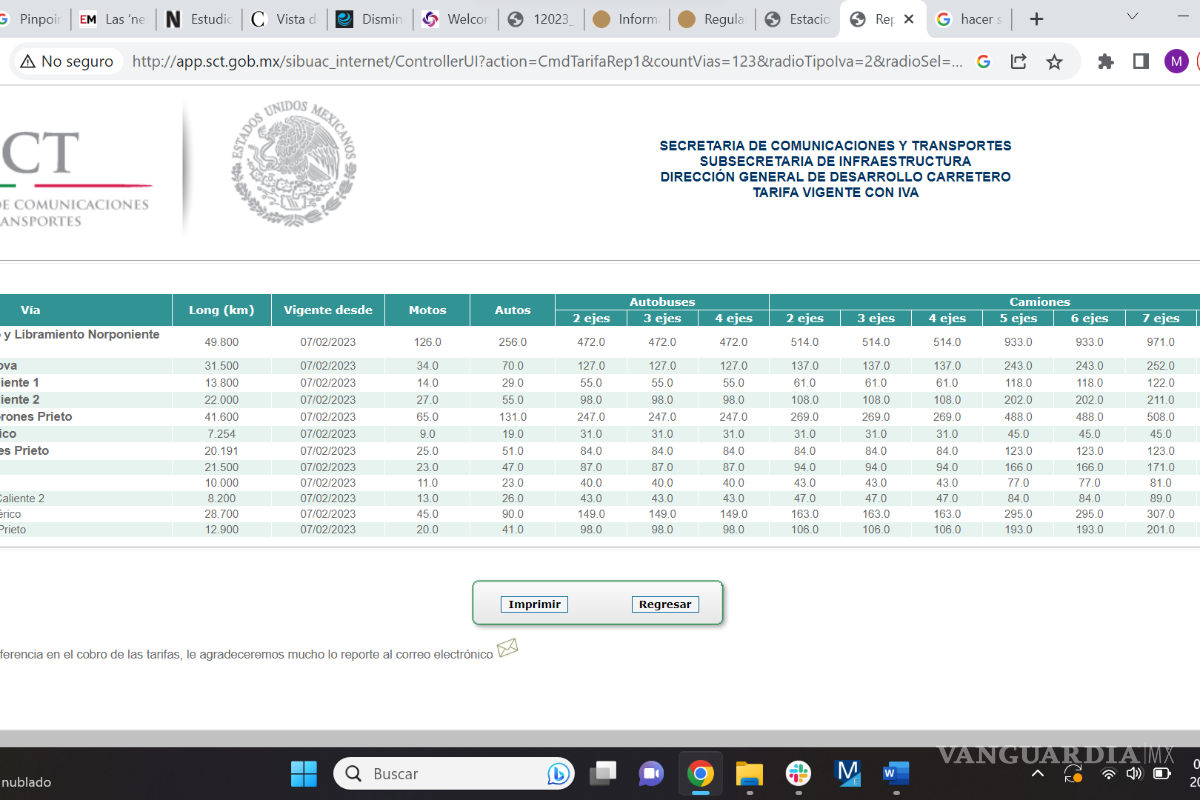
Task: Open the Chrome extensions puzzle icon
Action: (1106, 62)
